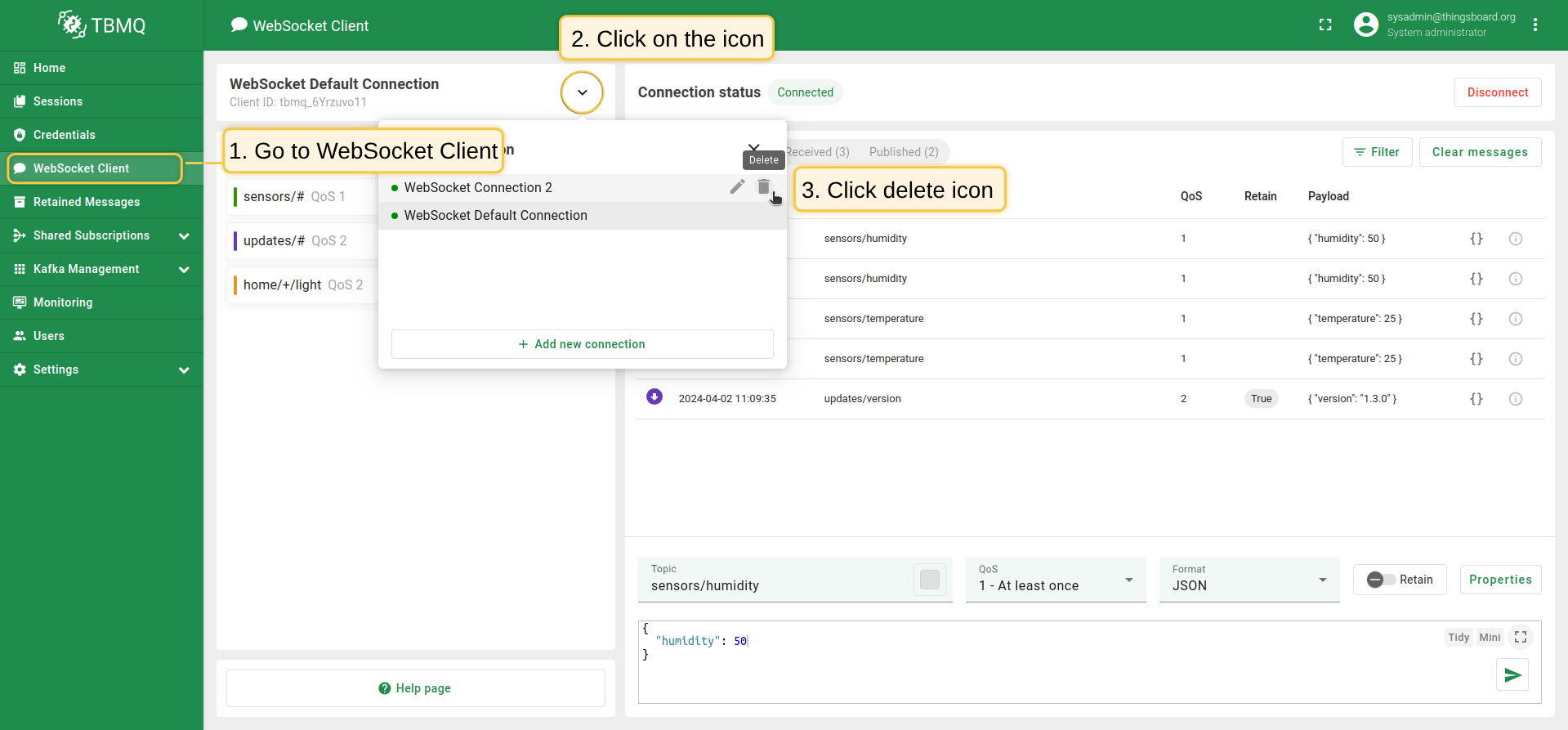Screen dimensions: 1568x730
Task: Toggle fullscreen mode icon in top header
Action: (x=1325, y=25)
